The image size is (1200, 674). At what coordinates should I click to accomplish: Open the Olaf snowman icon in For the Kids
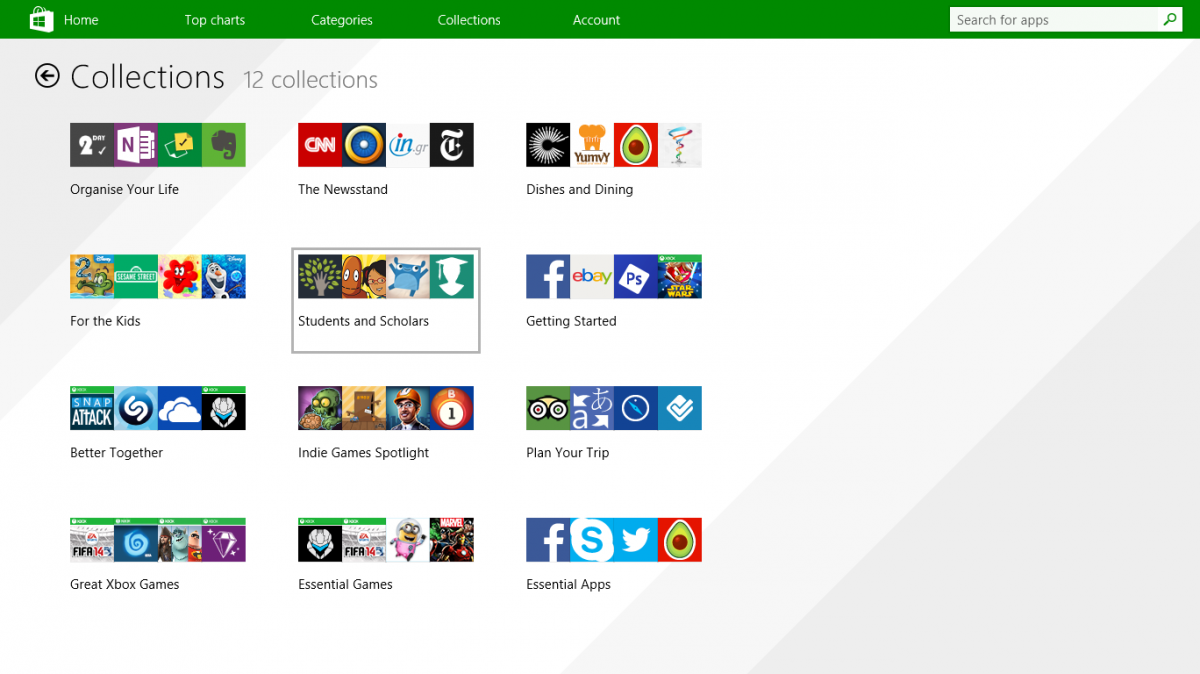[224, 277]
